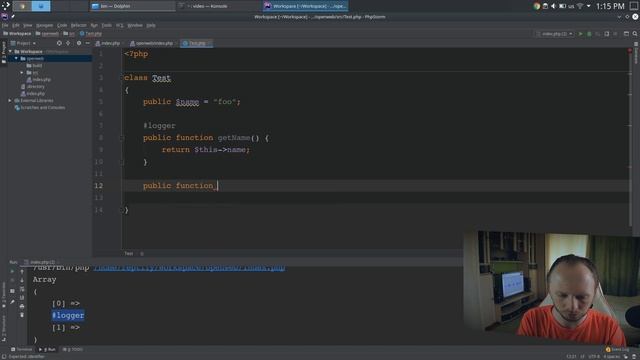Click the 1:15 PM clock
The width and height of the screenshot is (640, 360).
point(610,6)
